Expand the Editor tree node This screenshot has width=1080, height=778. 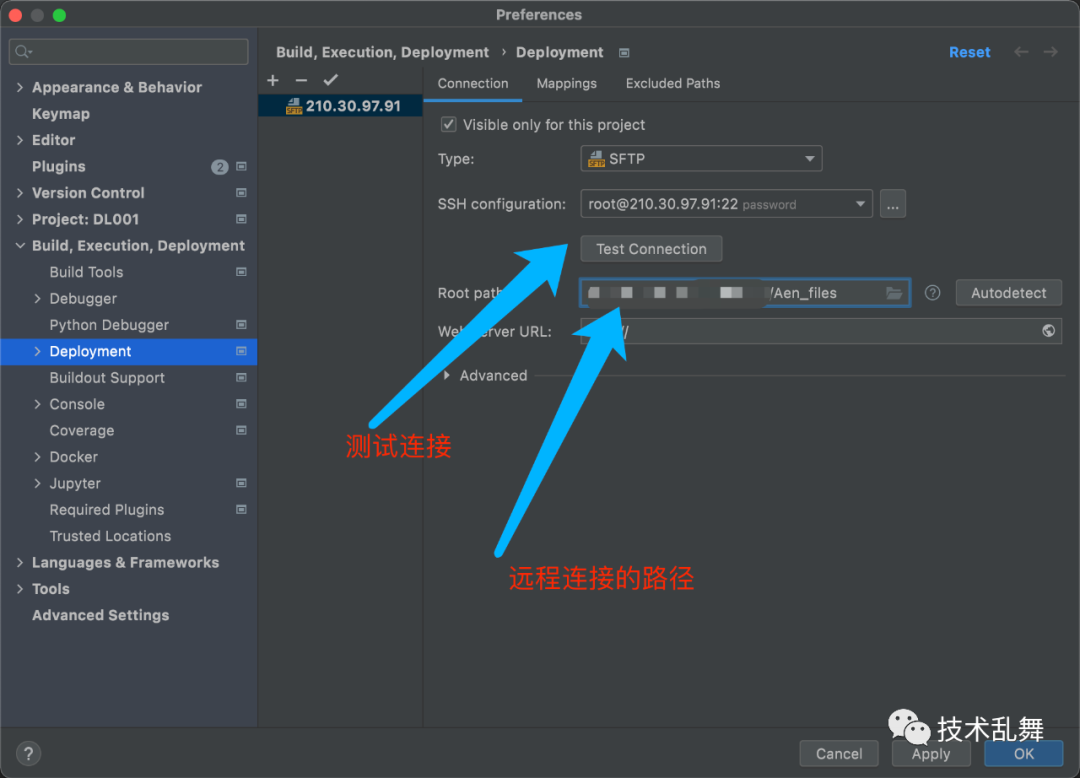pyautogui.click(x=20, y=140)
